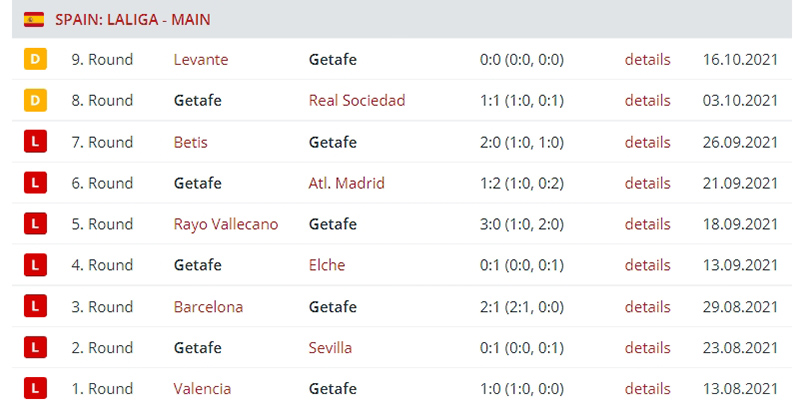View details of Getafe vs Real Sociedad

(x=647, y=100)
